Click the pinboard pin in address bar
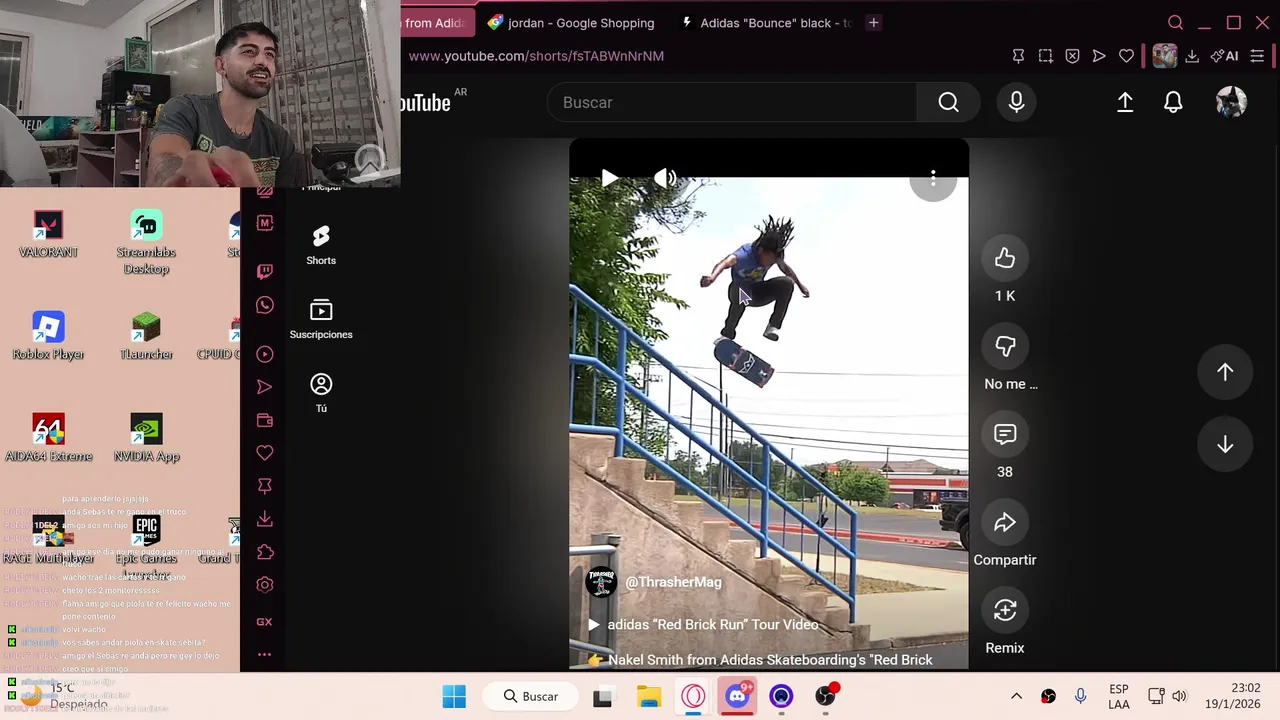 [1018, 56]
